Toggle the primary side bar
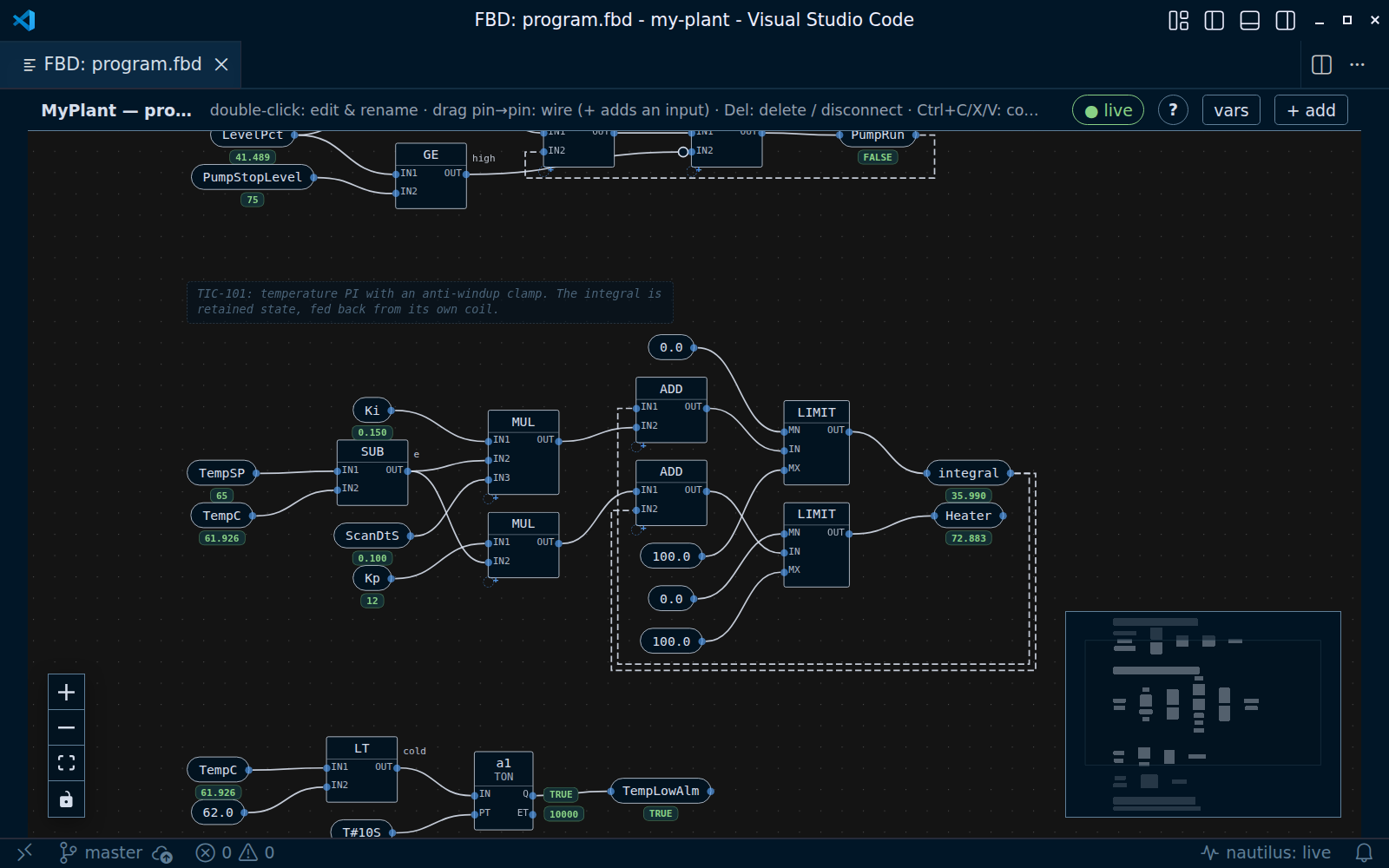 tap(1214, 20)
